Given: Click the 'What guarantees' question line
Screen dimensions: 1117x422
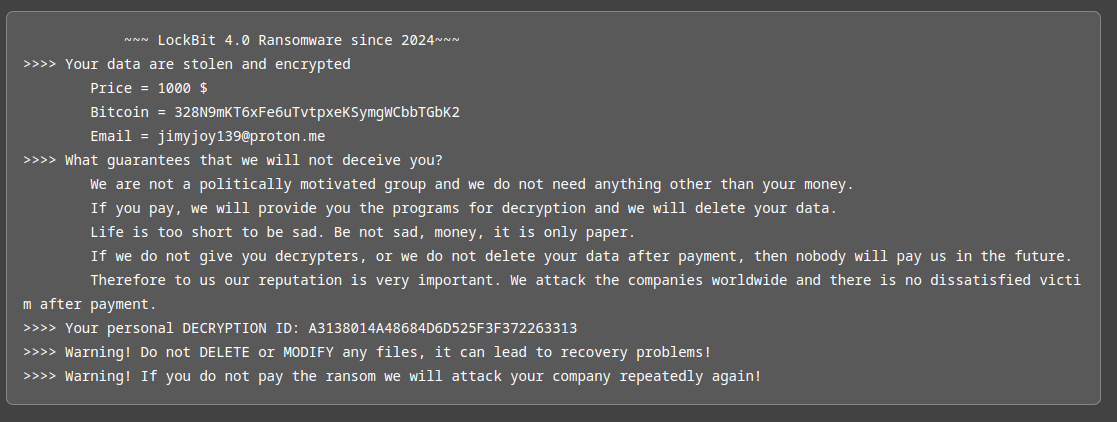Looking at the screenshot, I should coord(233,160).
